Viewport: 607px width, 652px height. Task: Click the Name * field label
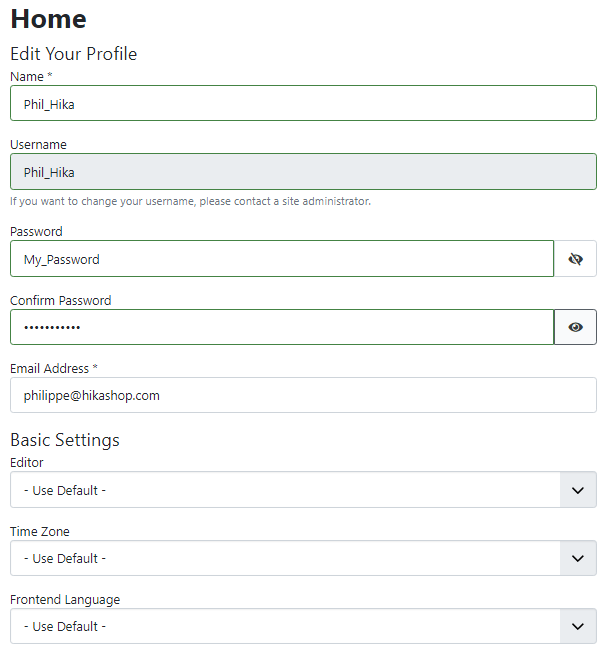[x=31, y=77]
